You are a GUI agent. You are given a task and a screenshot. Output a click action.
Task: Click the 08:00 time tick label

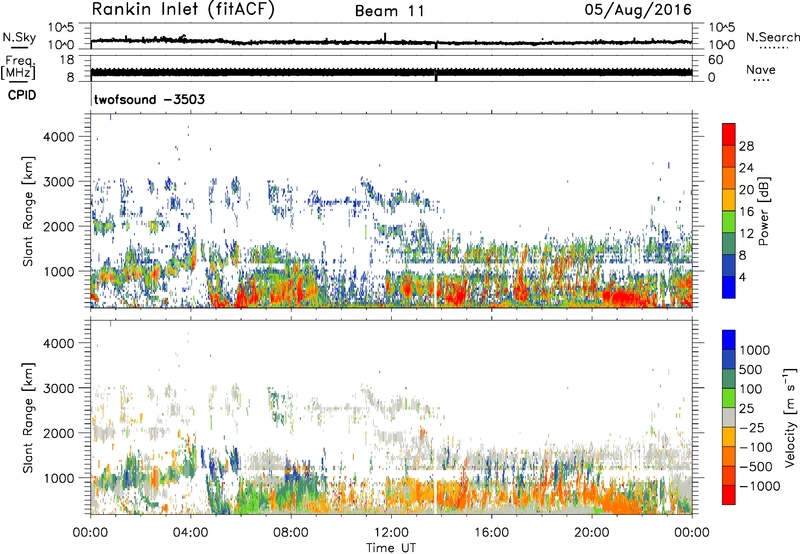click(x=291, y=533)
